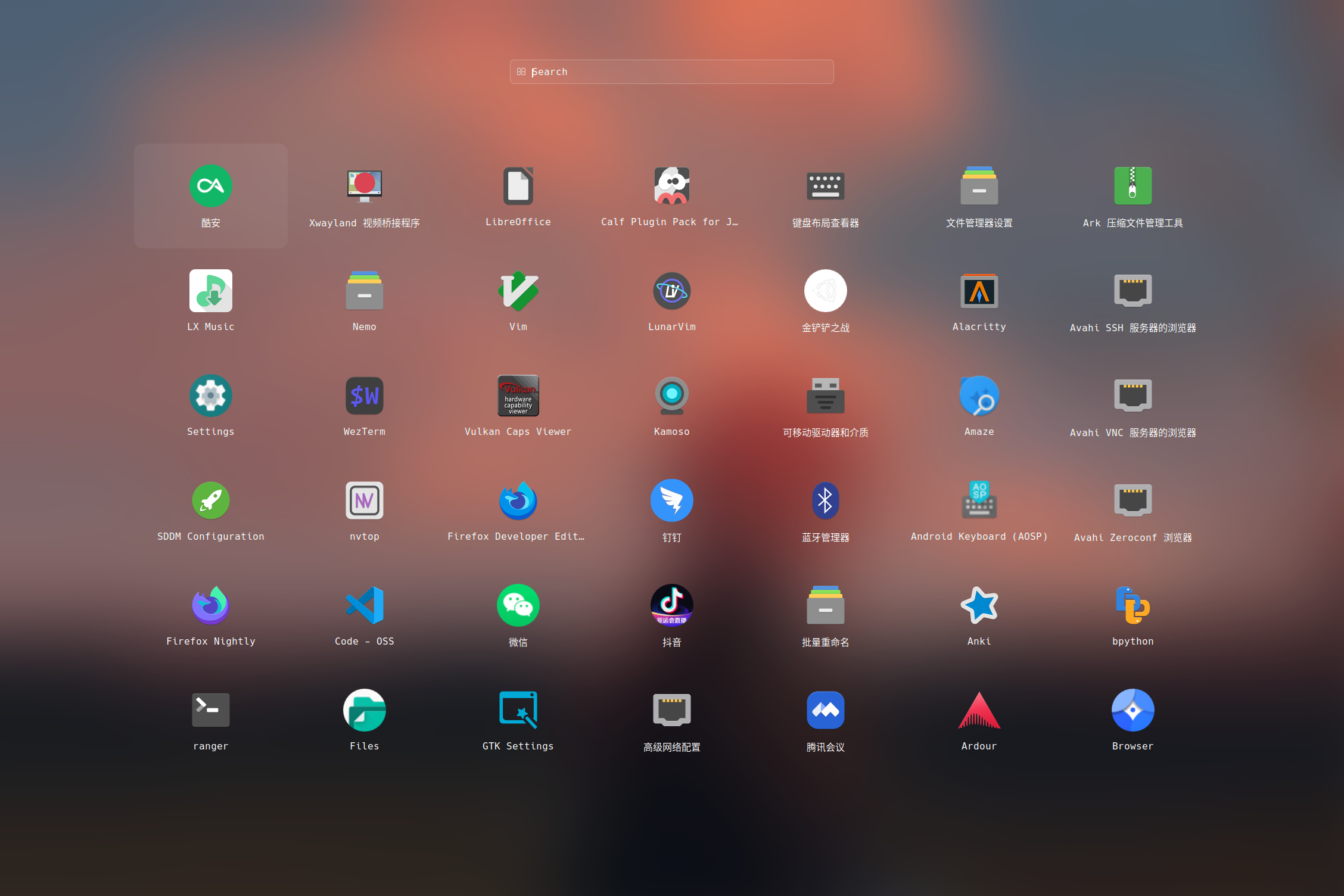Start the Alacritty terminal
The image size is (1344, 896).
click(x=979, y=291)
